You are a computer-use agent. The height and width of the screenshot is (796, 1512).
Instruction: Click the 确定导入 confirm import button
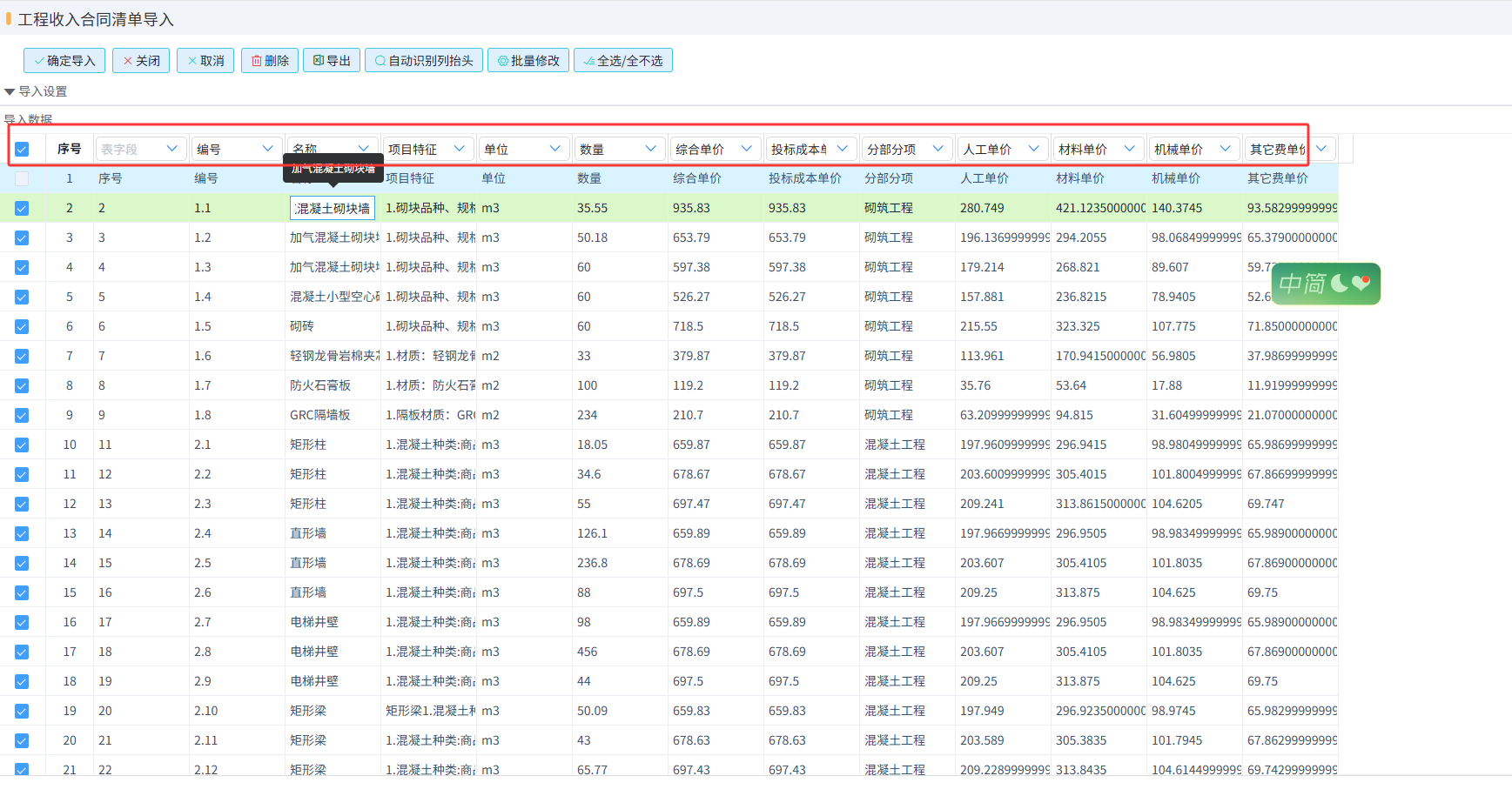tap(64, 60)
